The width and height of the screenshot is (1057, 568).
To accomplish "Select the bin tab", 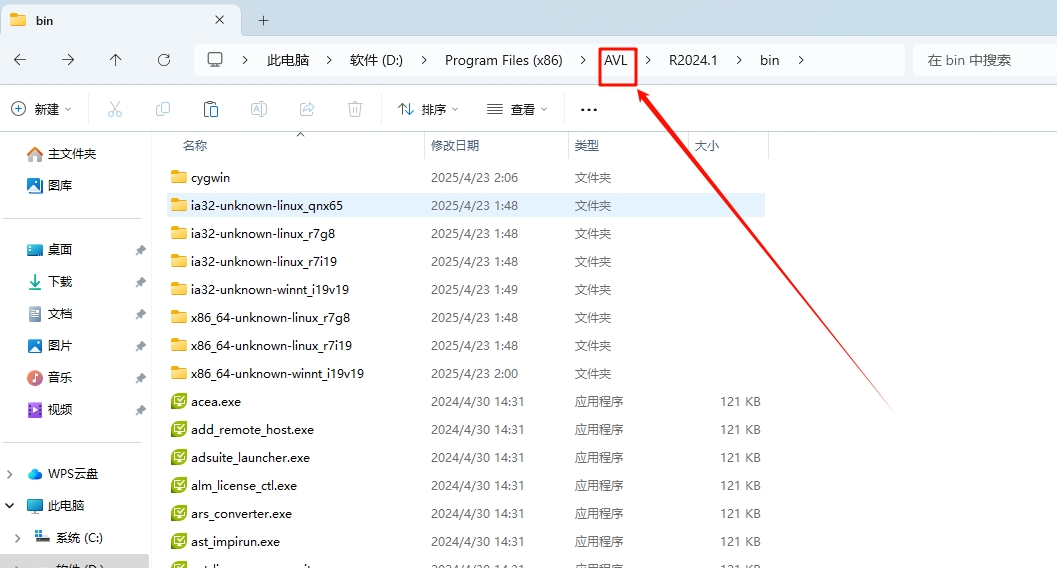I will click(x=121, y=20).
